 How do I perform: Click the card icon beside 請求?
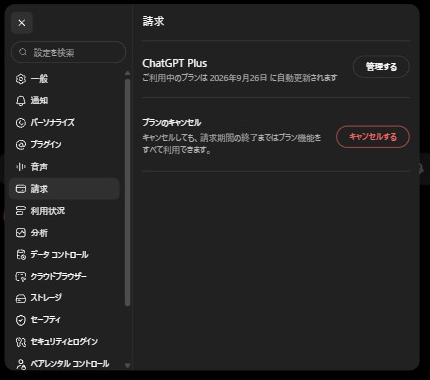tap(21, 189)
